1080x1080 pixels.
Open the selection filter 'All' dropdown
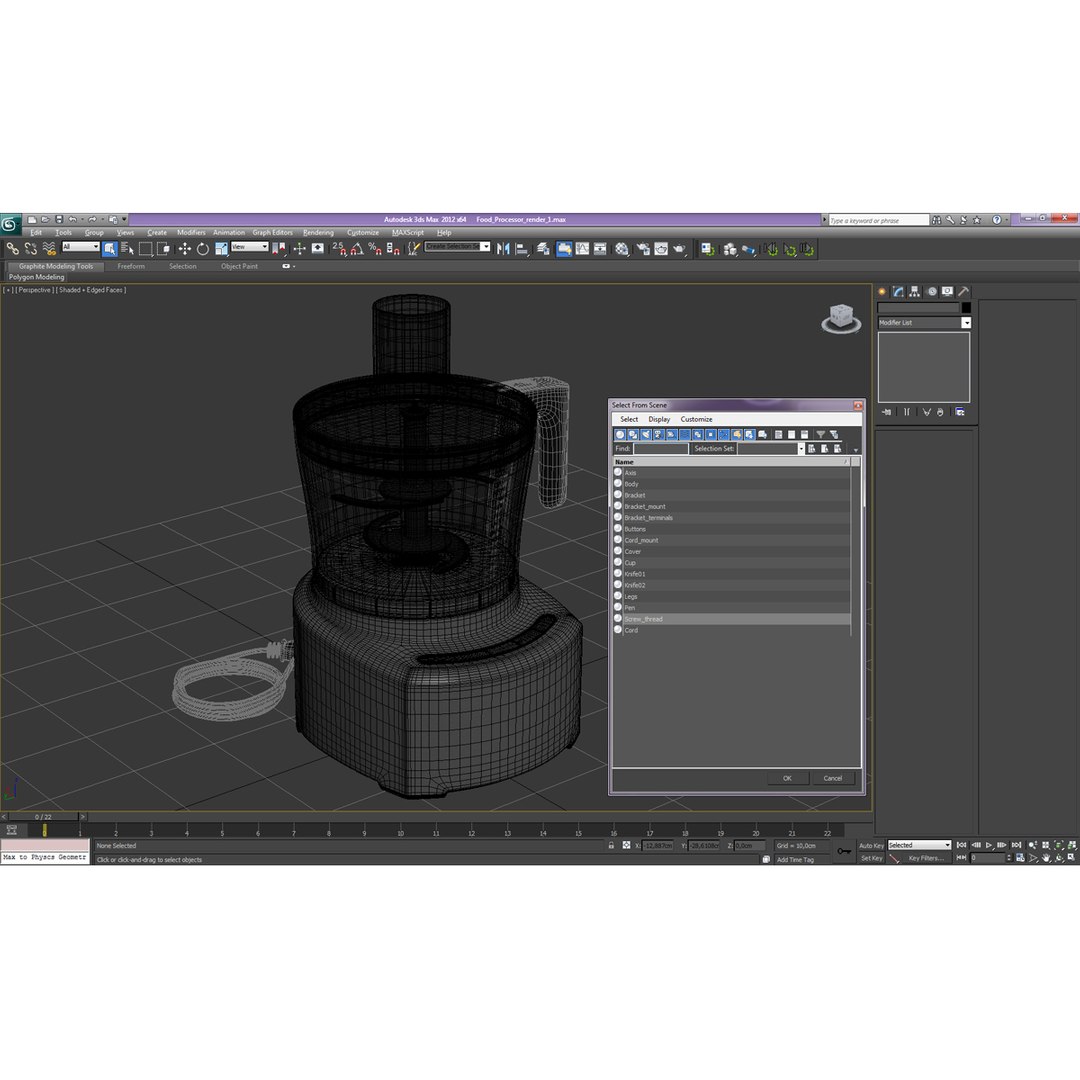tap(81, 247)
